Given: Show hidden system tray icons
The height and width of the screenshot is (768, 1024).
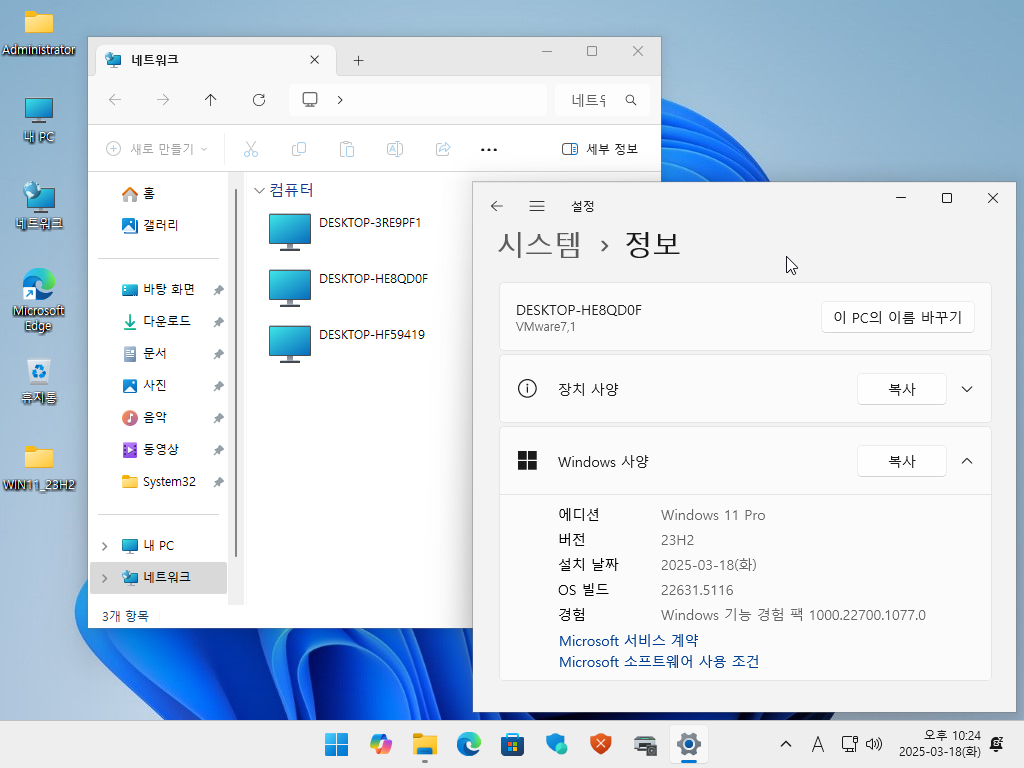Looking at the screenshot, I should coord(786,744).
